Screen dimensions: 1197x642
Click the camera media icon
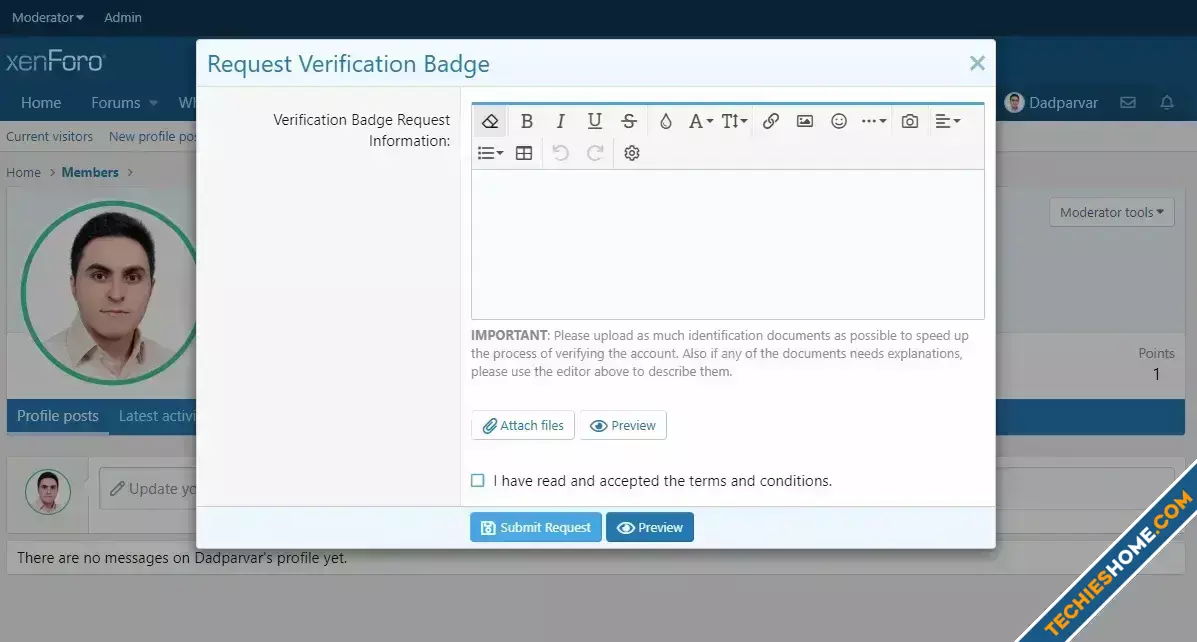click(x=910, y=121)
